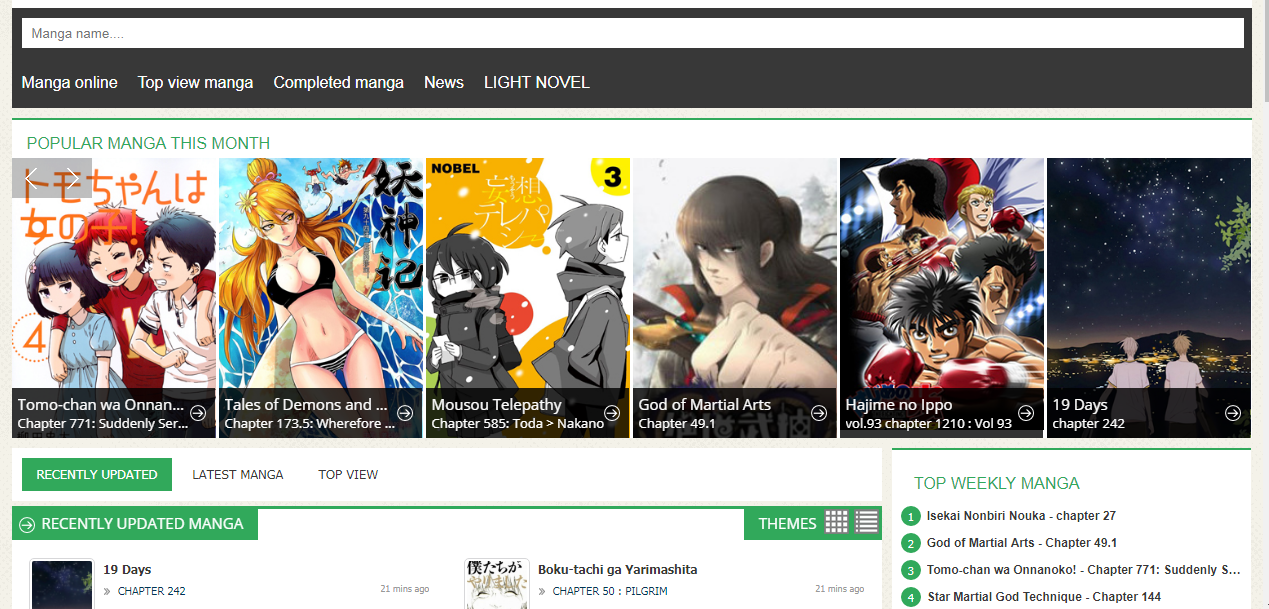The height and width of the screenshot is (609, 1269).
Task: Click chevron icon before CHAPTER 242
Action: pyautogui.click(x=107, y=592)
